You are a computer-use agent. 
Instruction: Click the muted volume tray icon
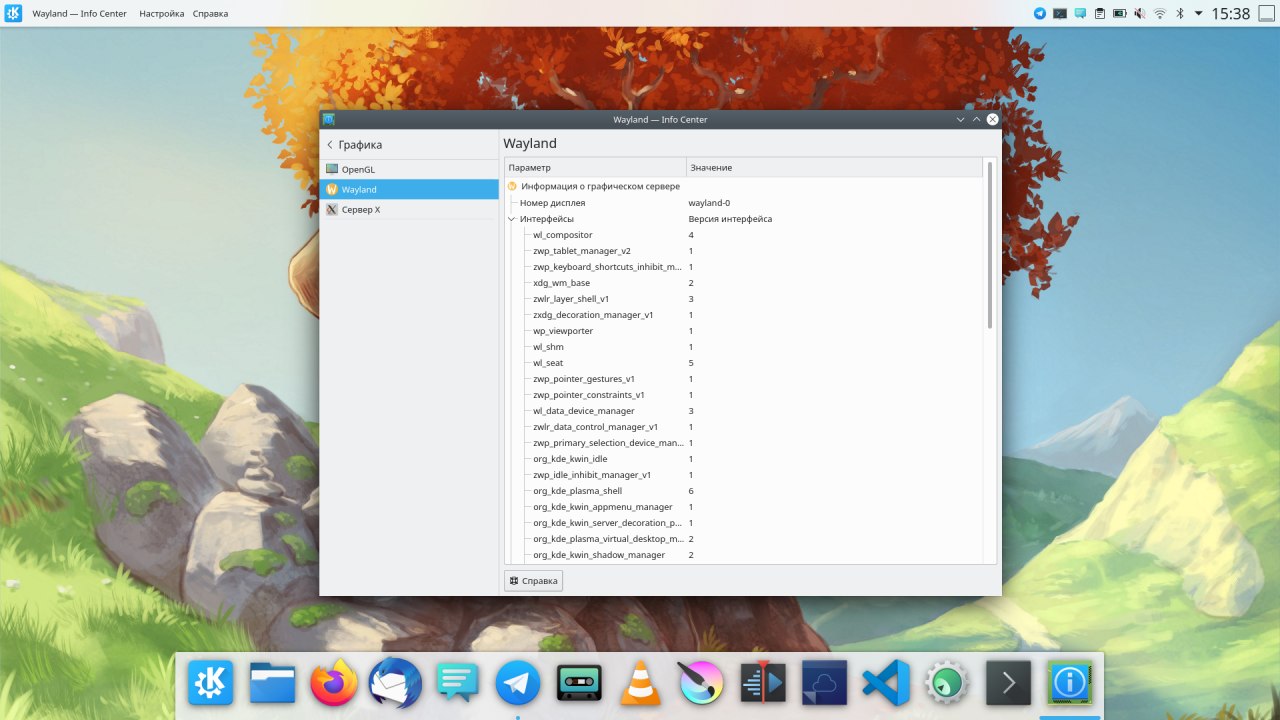(1140, 13)
